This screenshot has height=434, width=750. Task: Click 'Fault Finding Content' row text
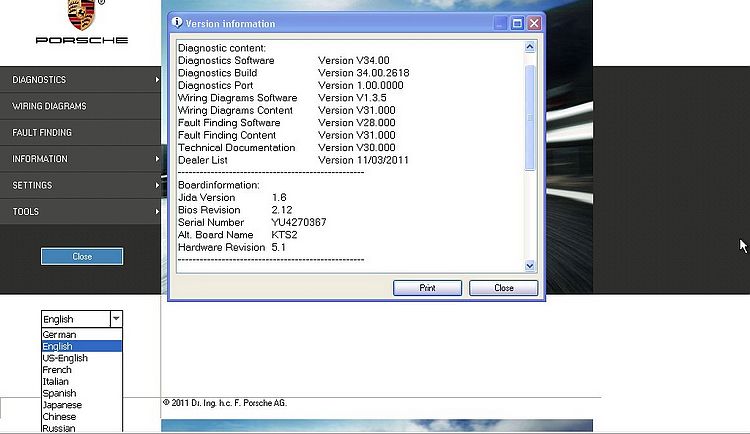(227, 135)
